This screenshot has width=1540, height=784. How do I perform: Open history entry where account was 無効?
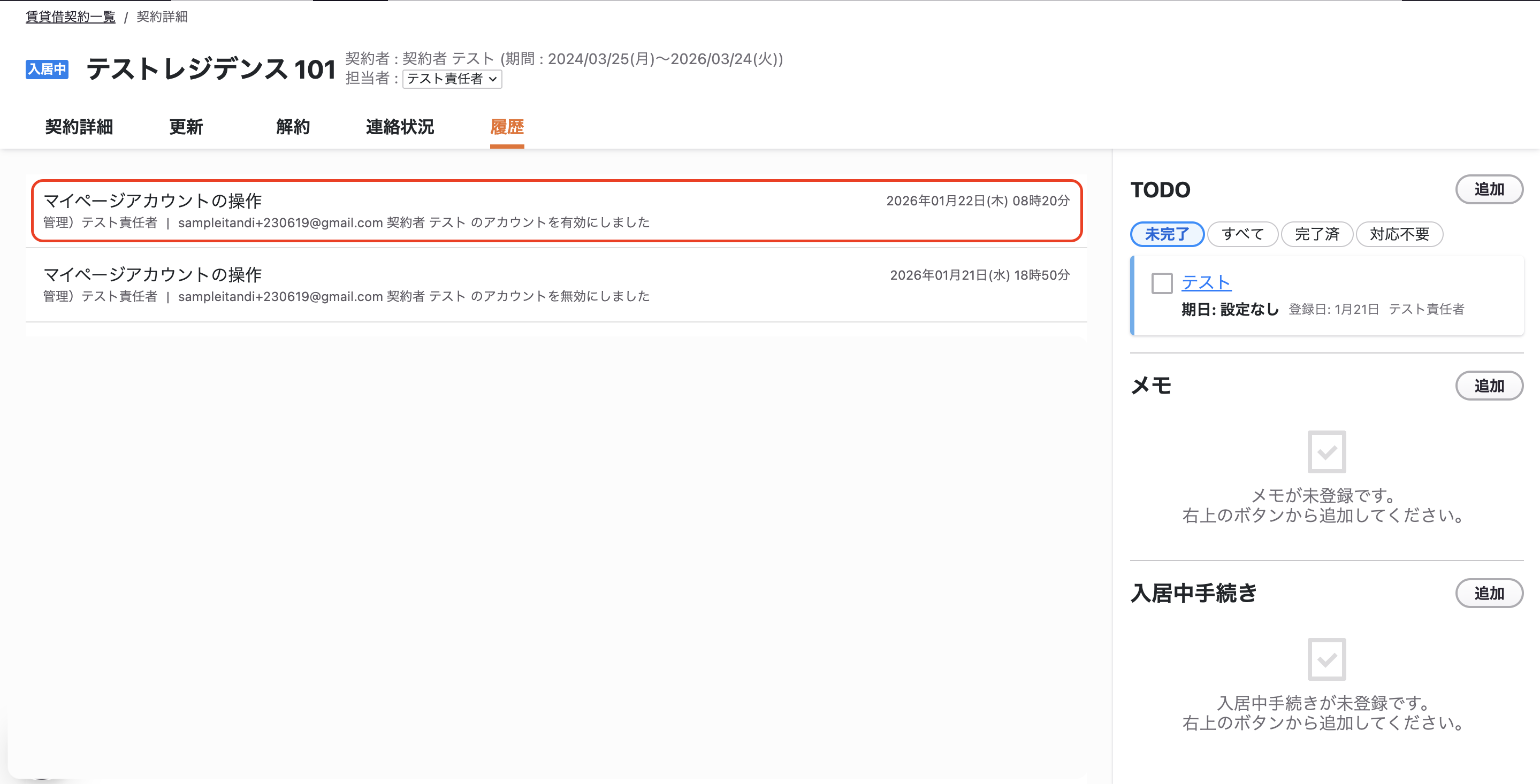tap(556, 285)
